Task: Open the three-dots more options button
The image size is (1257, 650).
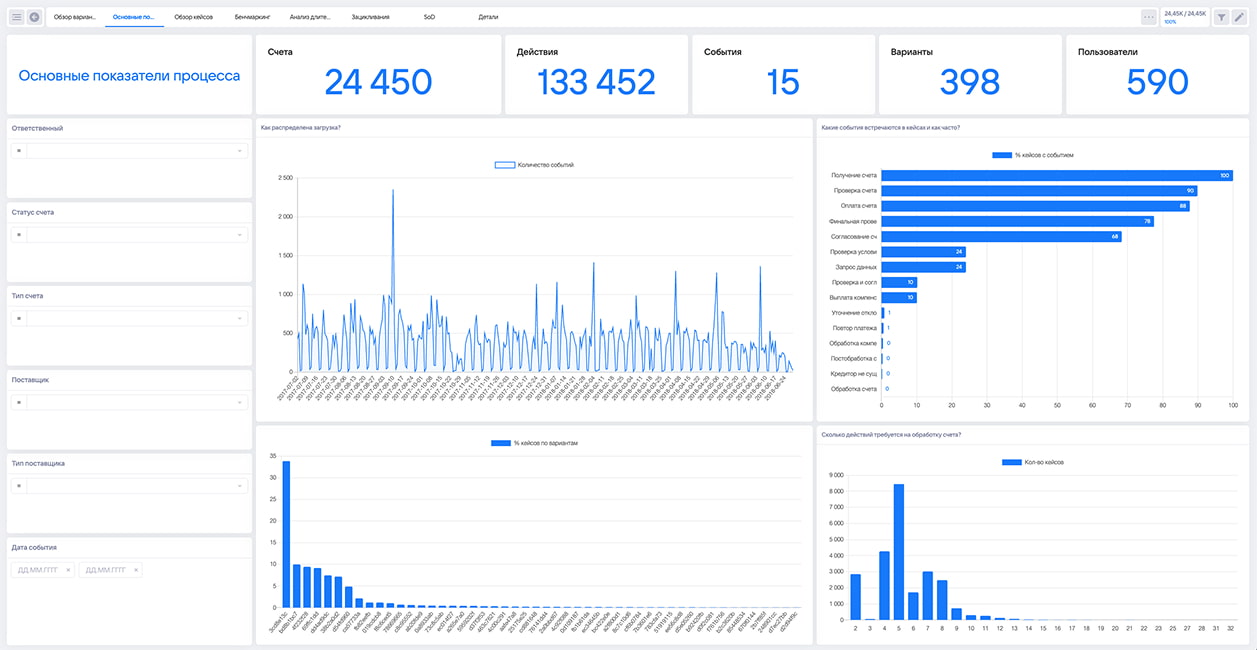Action: (1148, 17)
